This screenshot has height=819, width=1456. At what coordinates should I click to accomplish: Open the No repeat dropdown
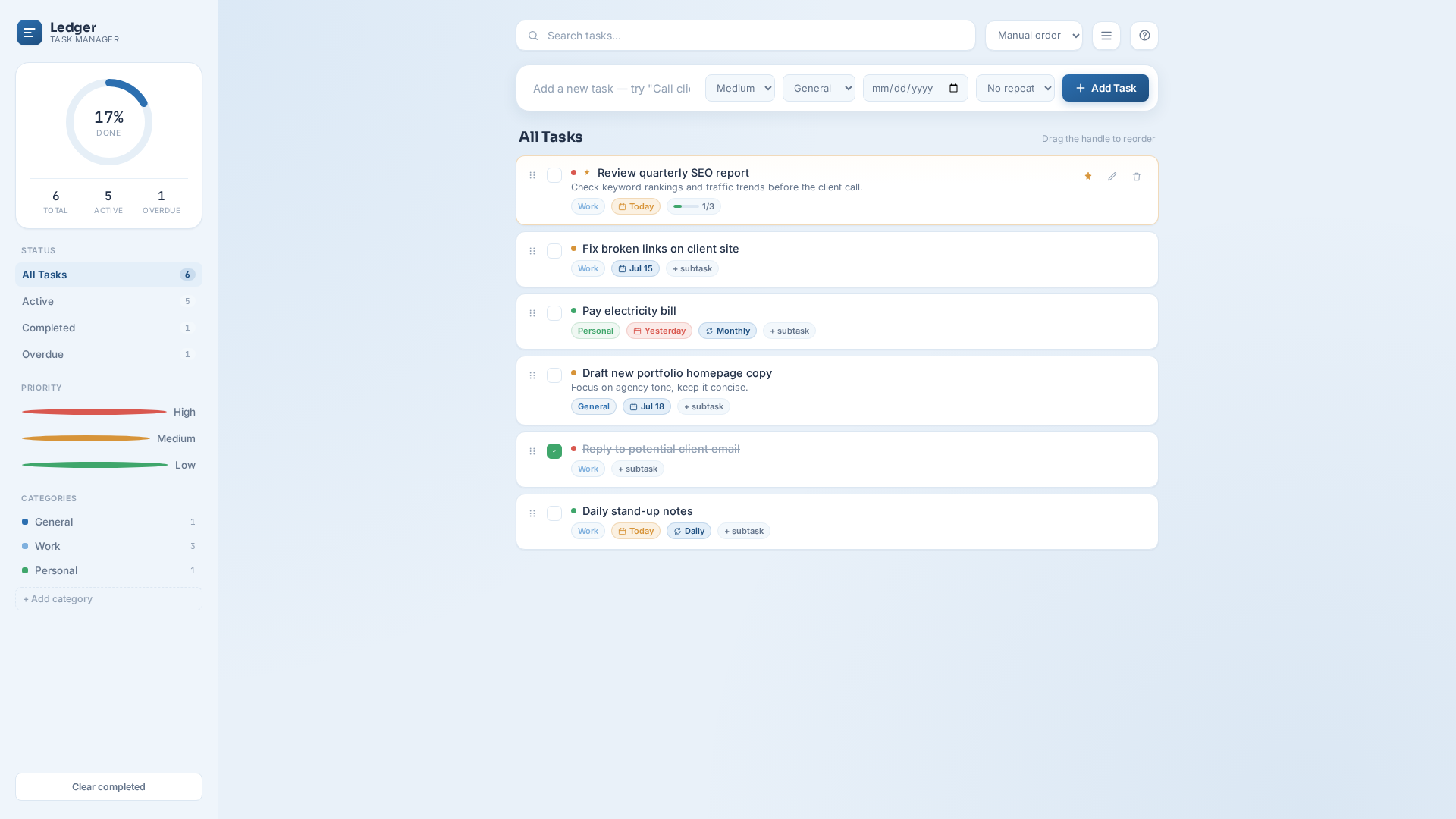pyautogui.click(x=1015, y=88)
